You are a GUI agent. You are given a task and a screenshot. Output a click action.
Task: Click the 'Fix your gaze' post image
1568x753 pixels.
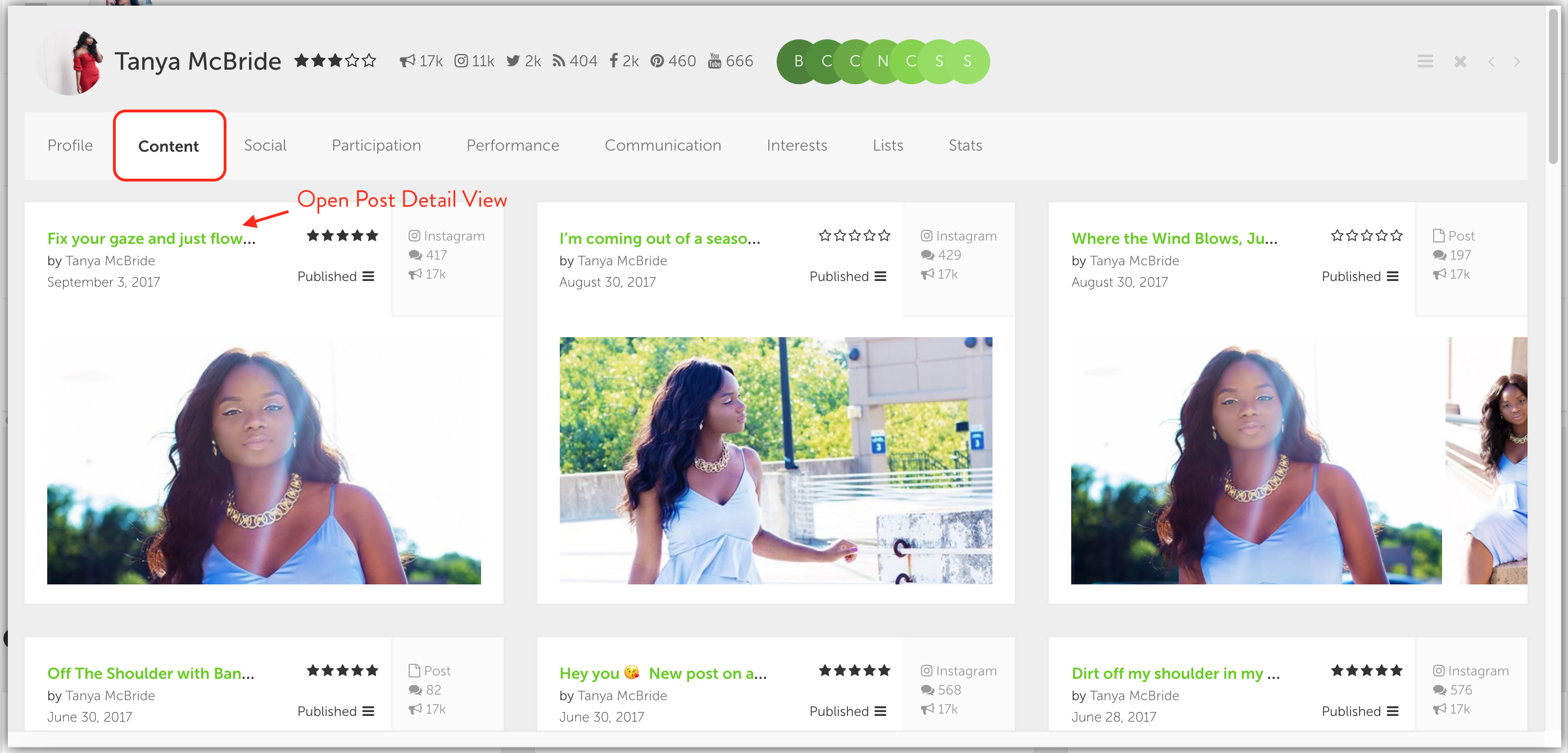click(264, 461)
